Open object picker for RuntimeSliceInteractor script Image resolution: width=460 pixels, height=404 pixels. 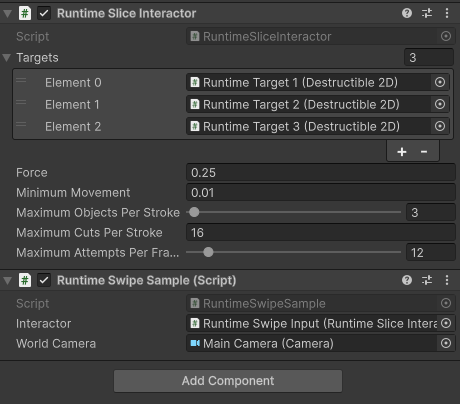(x=446, y=36)
